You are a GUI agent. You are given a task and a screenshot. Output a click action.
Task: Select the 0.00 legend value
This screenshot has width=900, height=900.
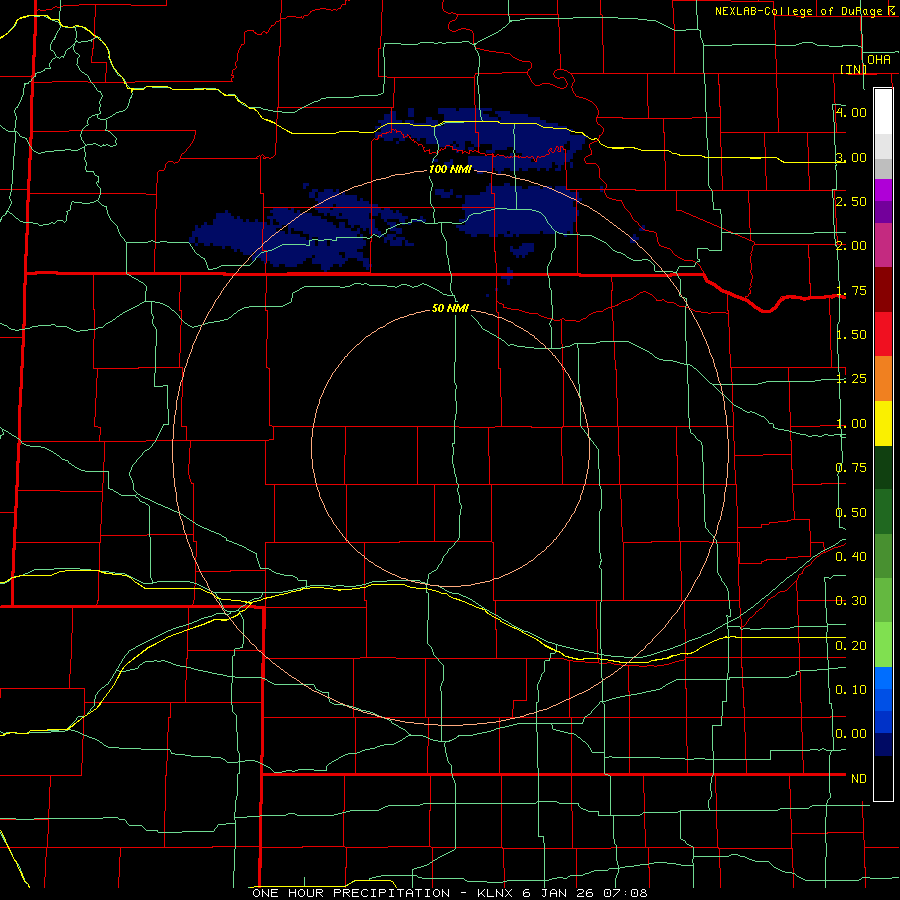[x=851, y=734]
